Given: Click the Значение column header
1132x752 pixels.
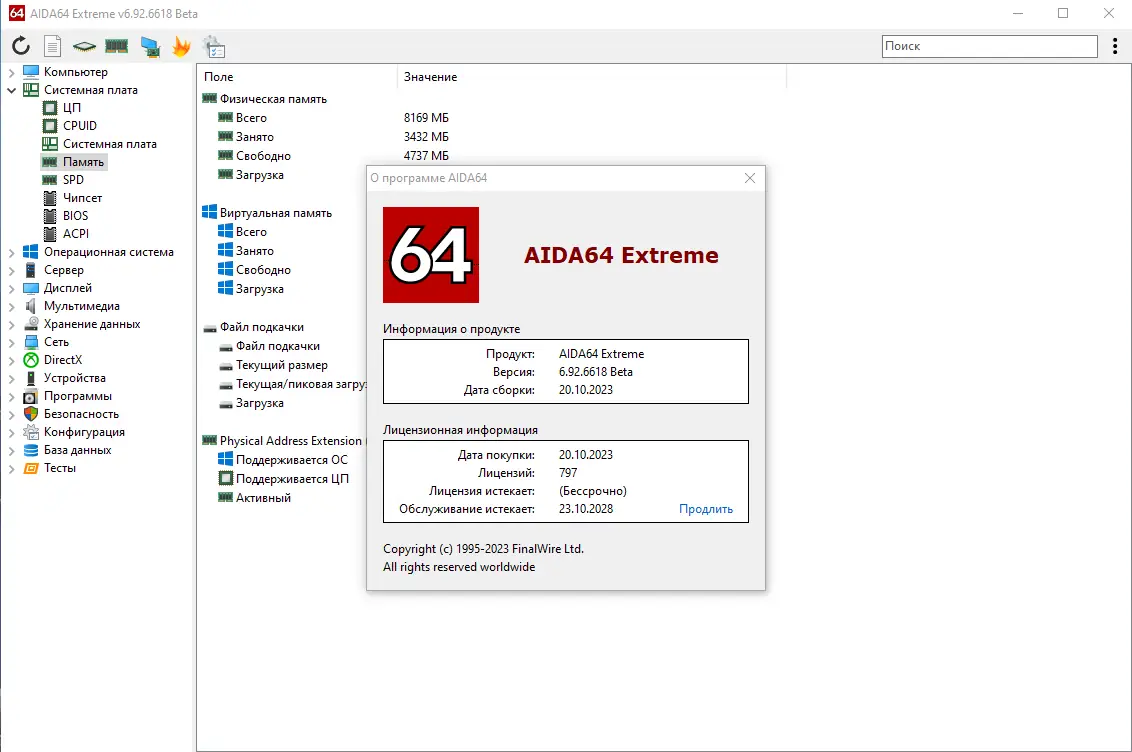Looking at the screenshot, I should pos(591,76).
